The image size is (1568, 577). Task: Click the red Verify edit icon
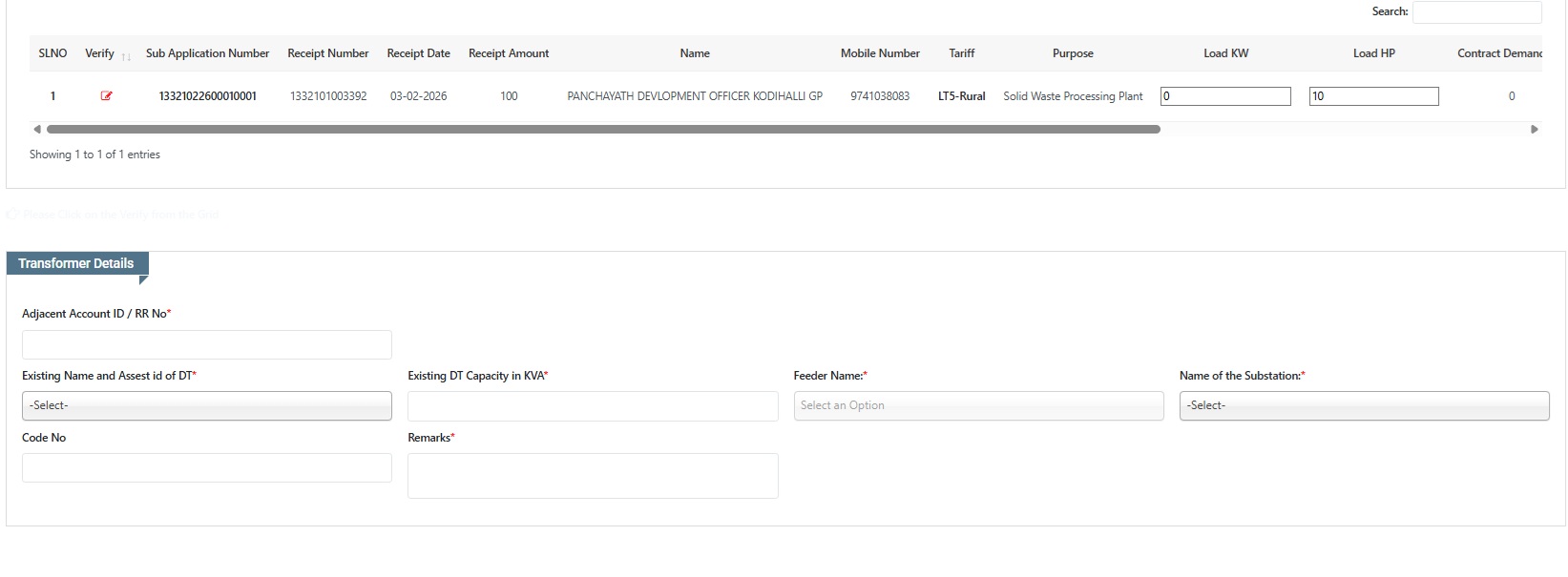pyautogui.click(x=106, y=96)
